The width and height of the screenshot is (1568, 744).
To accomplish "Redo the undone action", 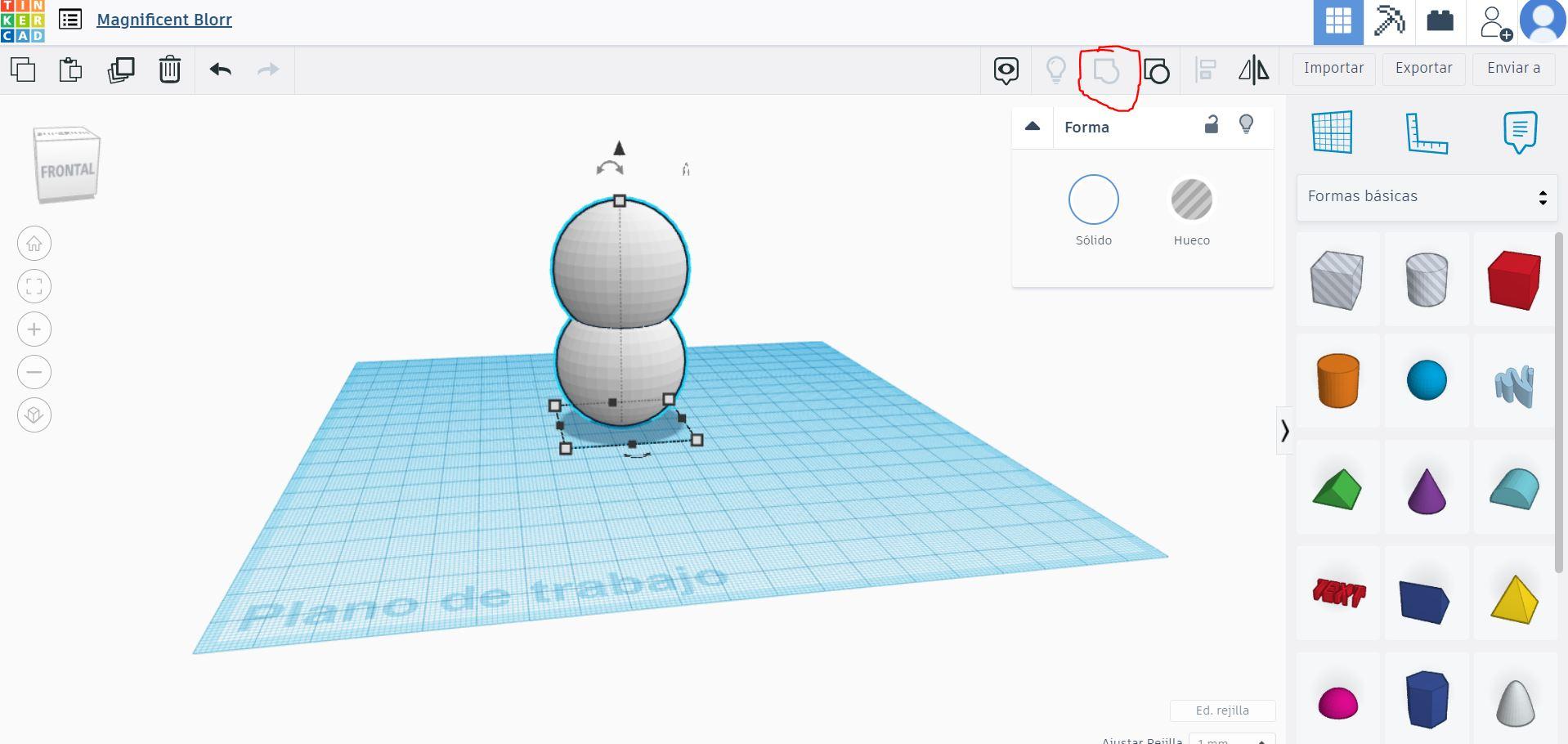I will (x=268, y=69).
